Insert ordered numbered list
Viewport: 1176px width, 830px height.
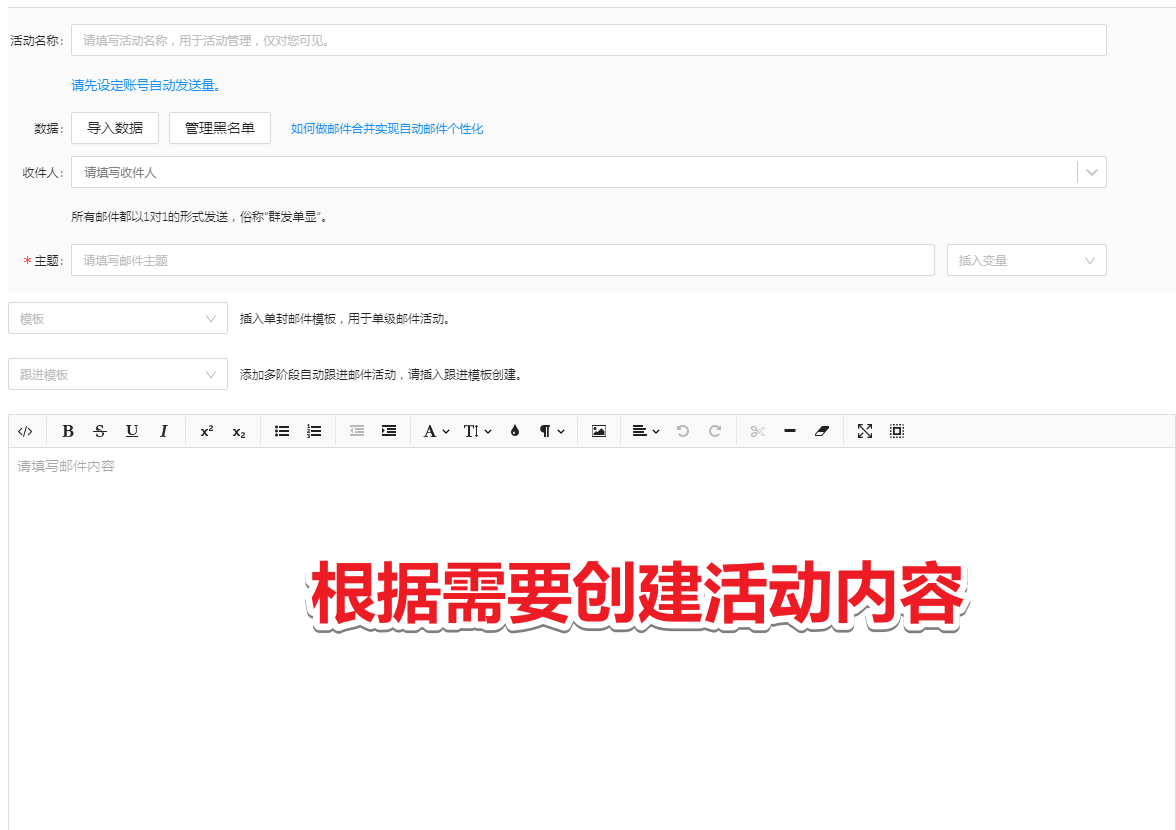(x=314, y=431)
